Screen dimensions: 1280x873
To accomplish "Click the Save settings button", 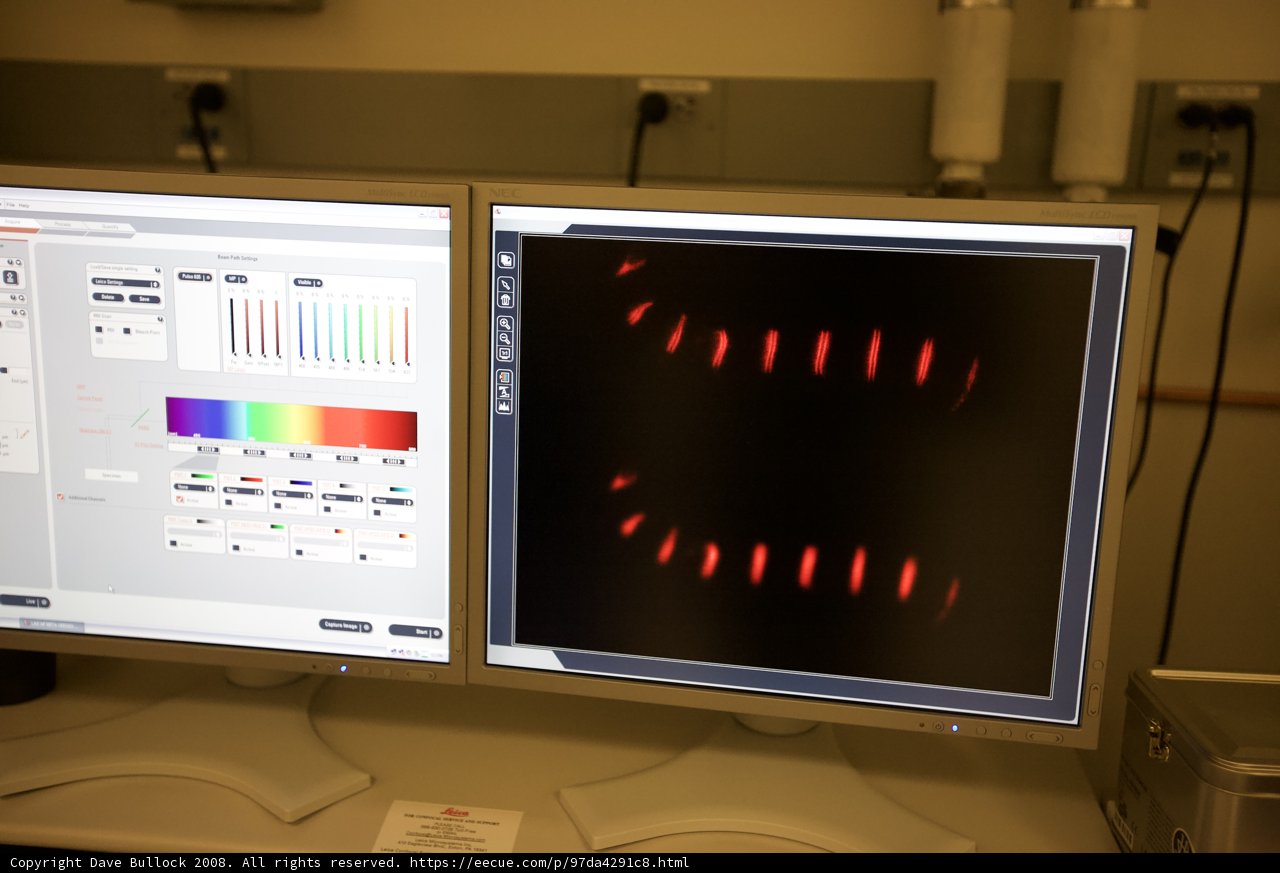I will pyautogui.click(x=144, y=299).
